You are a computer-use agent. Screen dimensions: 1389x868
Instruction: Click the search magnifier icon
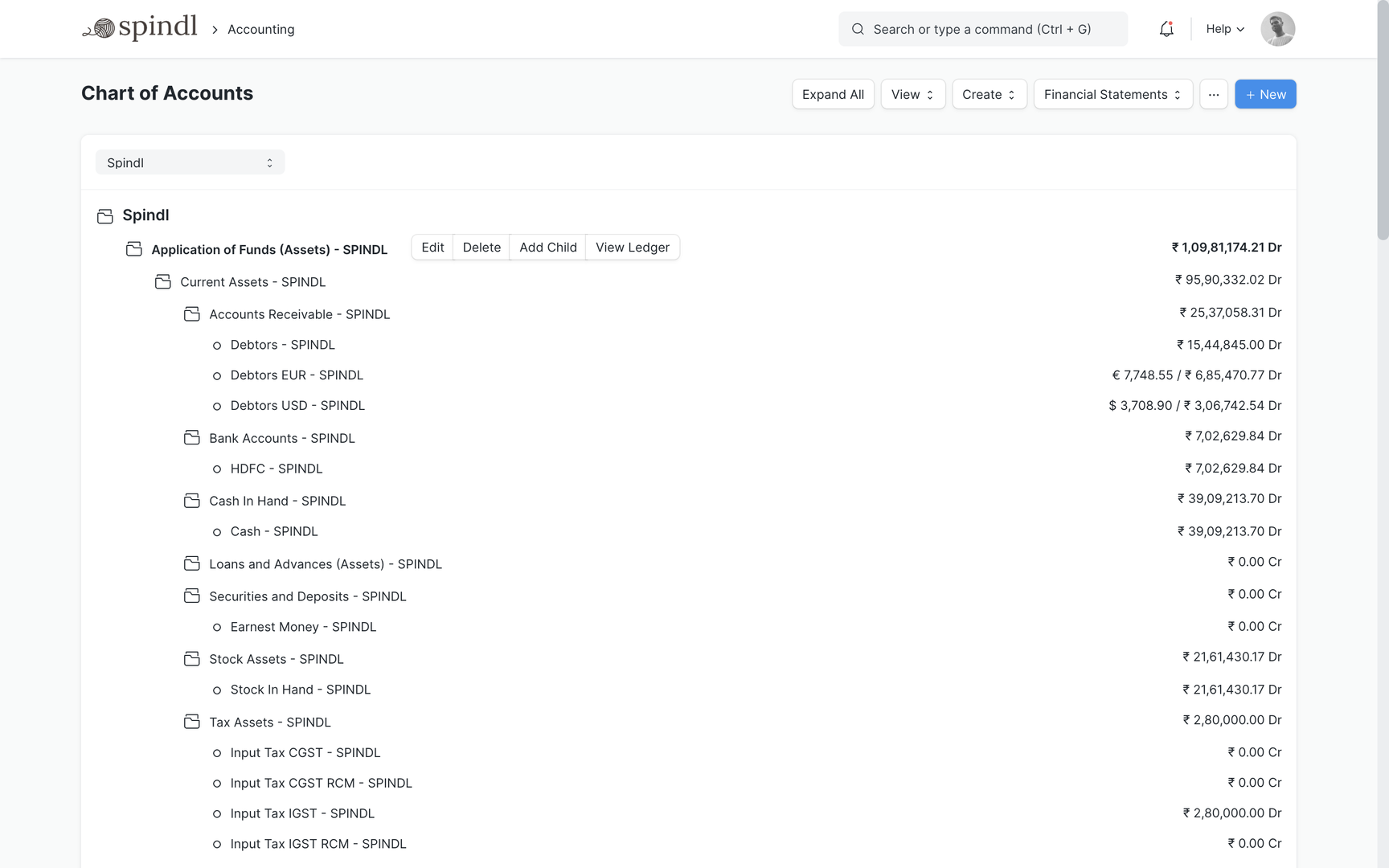coord(858,29)
